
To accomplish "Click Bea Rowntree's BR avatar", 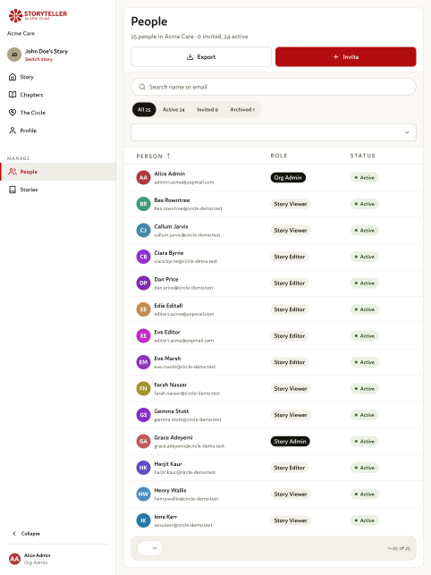I will (143, 204).
